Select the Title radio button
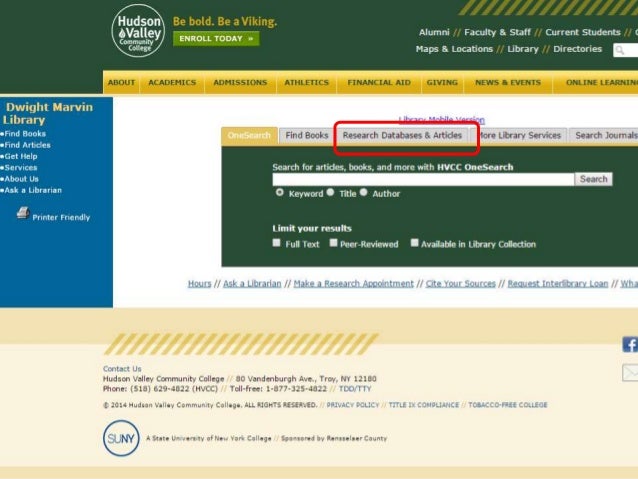Image resolution: width=638 pixels, height=479 pixels. pyautogui.click(x=330, y=192)
